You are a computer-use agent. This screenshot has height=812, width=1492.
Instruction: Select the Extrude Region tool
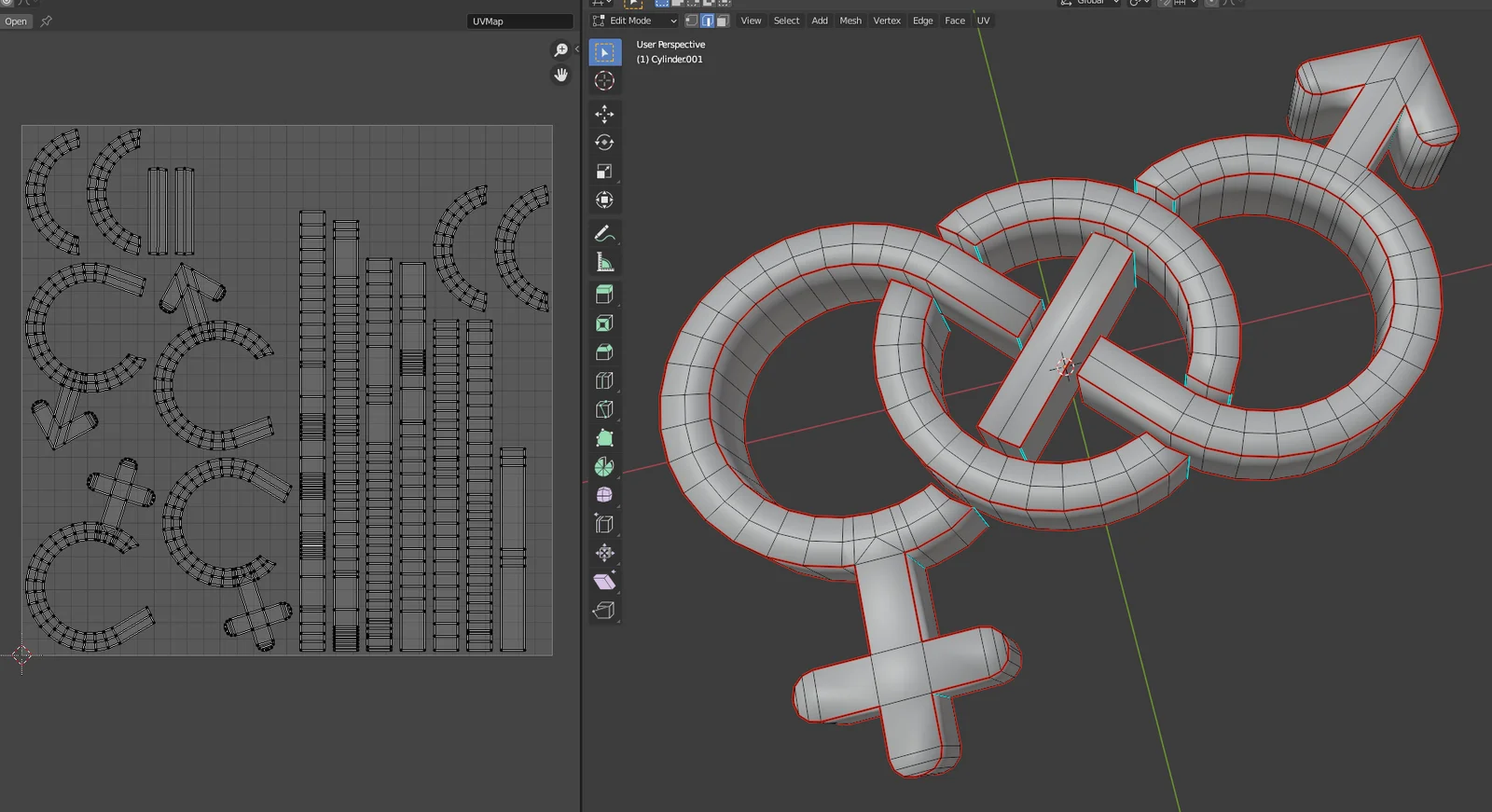point(604,295)
